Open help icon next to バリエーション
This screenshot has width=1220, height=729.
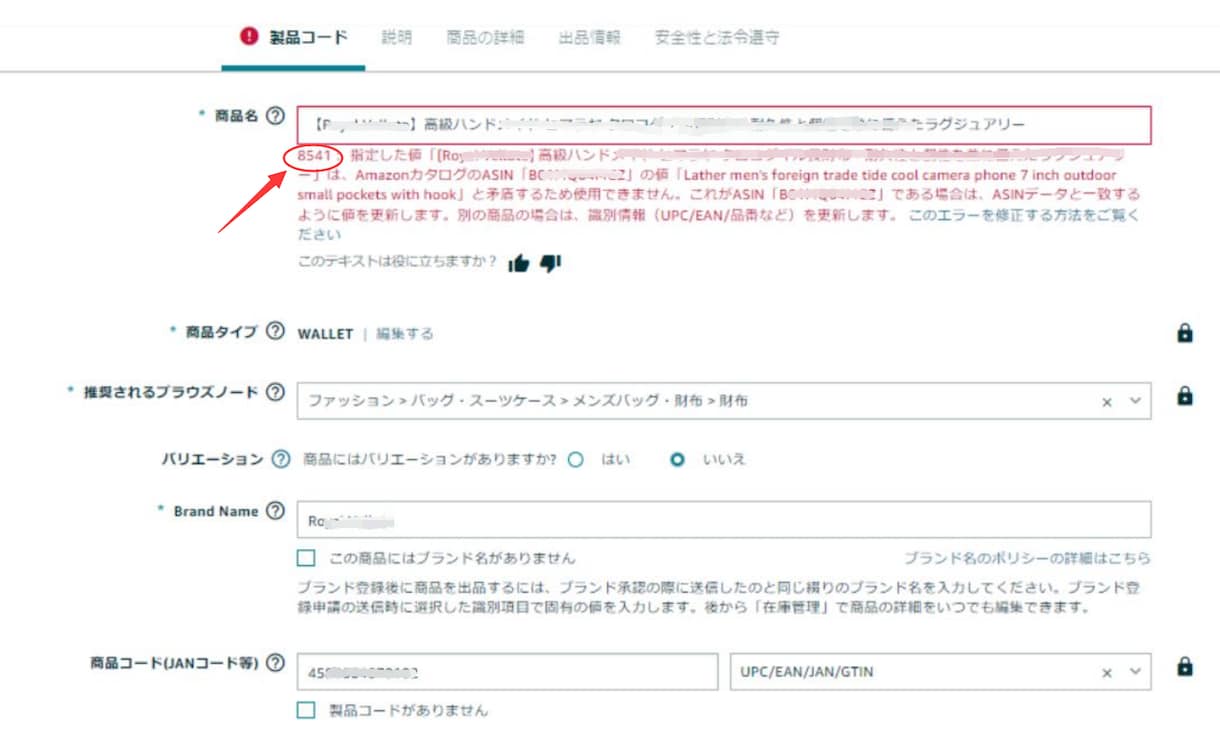[x=281, y=459]
